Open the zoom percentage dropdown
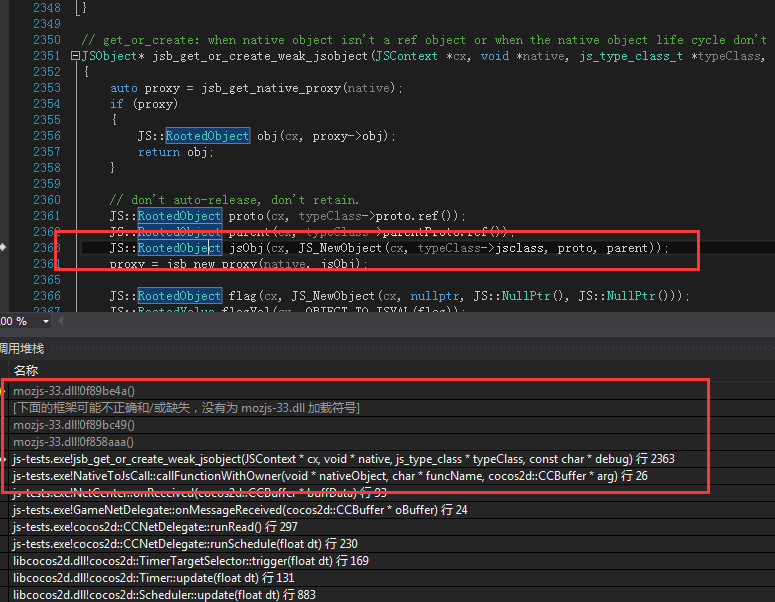Image resolution: width=775 pixels, height=602 pixels. 46,321
